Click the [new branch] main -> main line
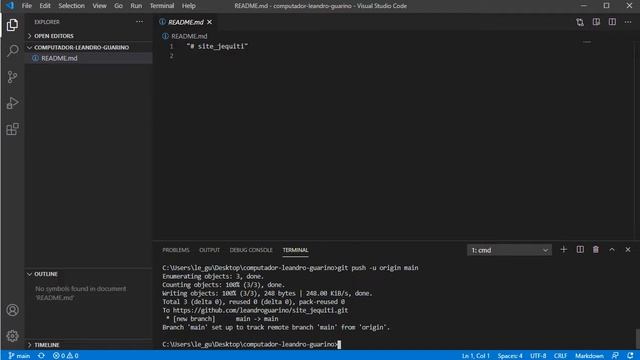Viewport: 640px width, 360px height. pos(222,319)
